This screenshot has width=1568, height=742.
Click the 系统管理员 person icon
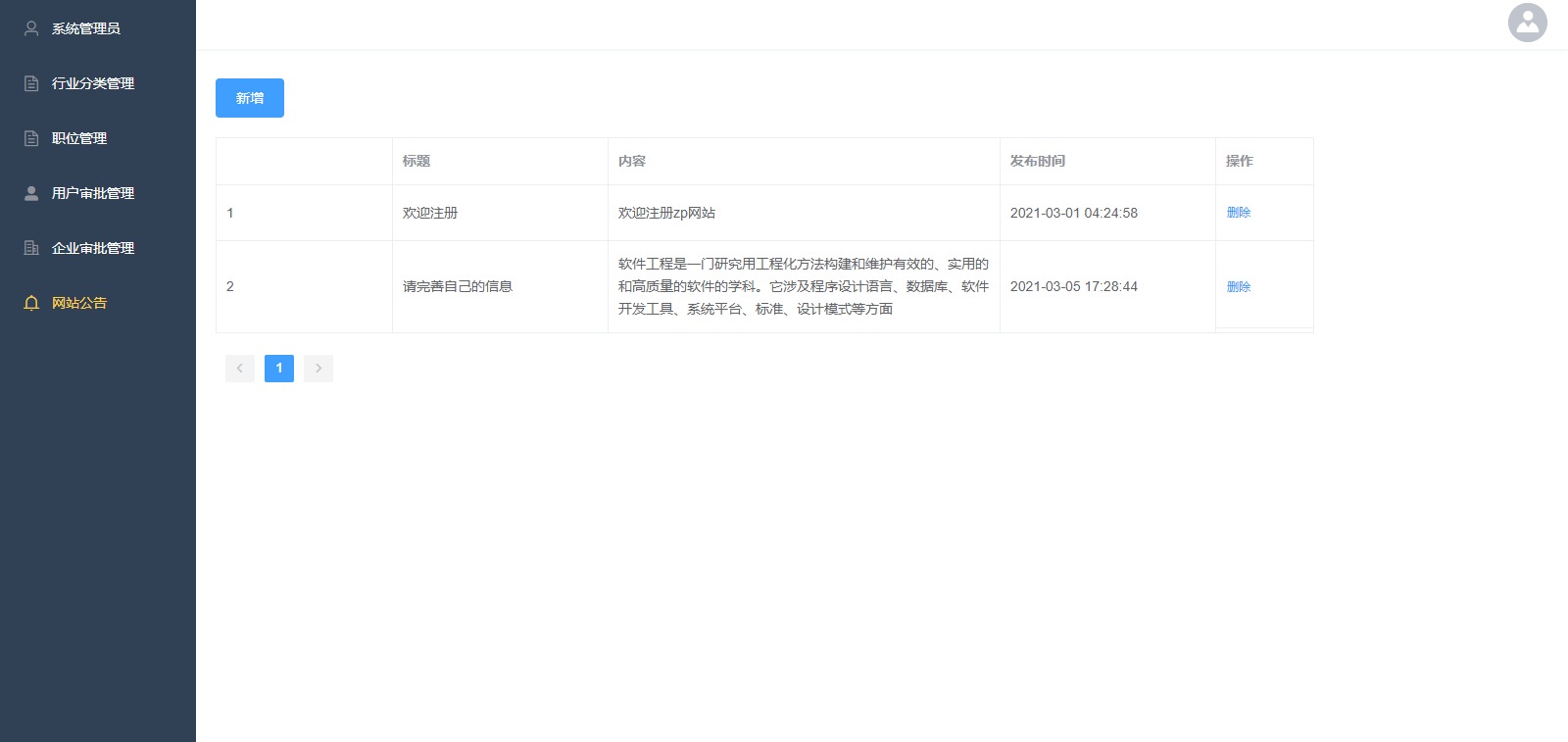(31, 28)
